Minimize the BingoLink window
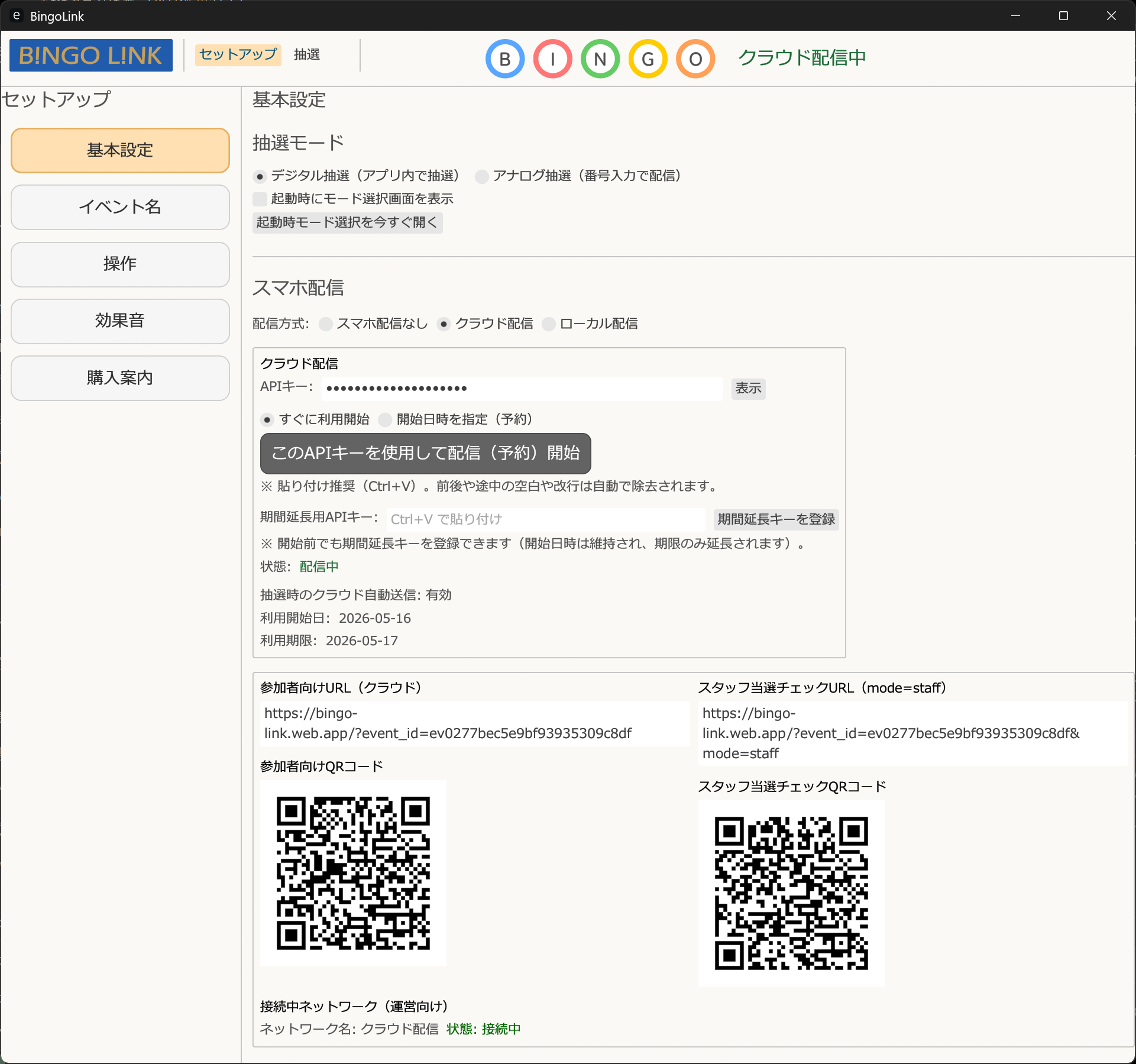1136x1064 pixels. 1016,16
